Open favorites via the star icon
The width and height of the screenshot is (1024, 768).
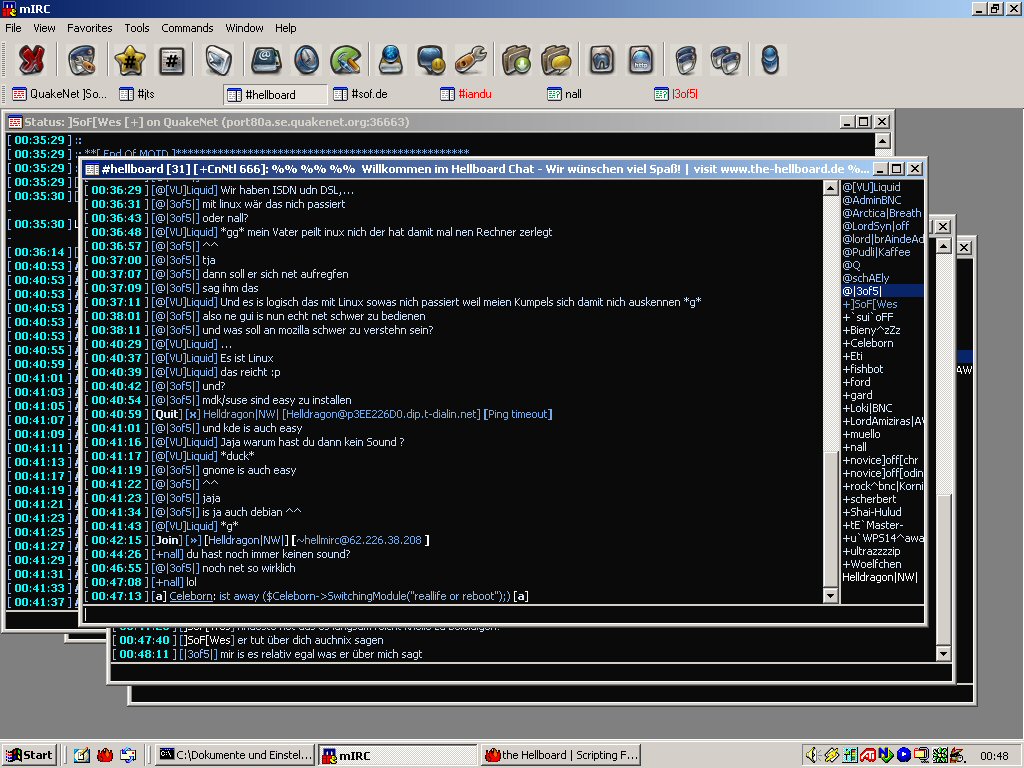[x=129, y=61]
